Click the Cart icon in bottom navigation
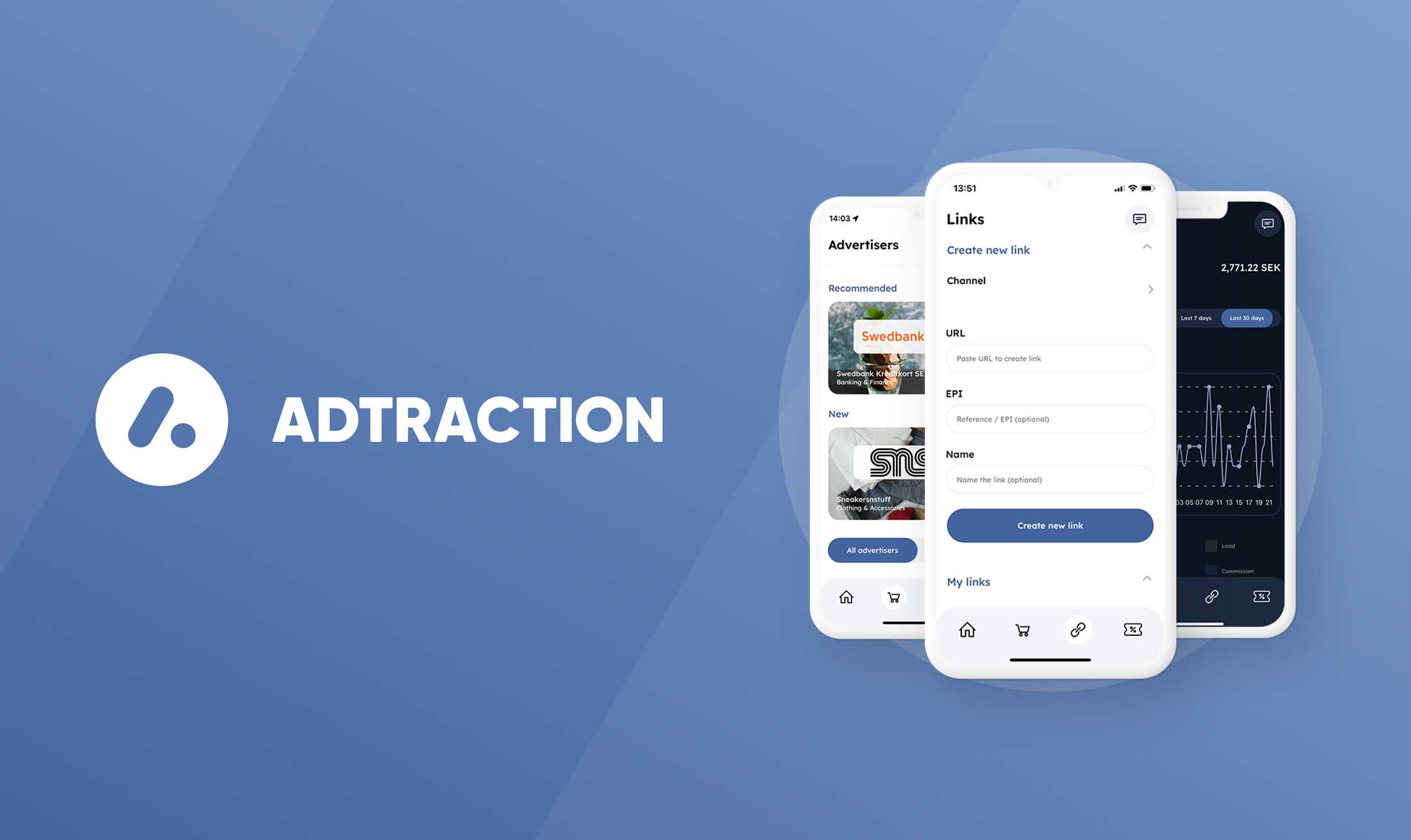Screen dimensions: 1411x840 point(1022,629)
